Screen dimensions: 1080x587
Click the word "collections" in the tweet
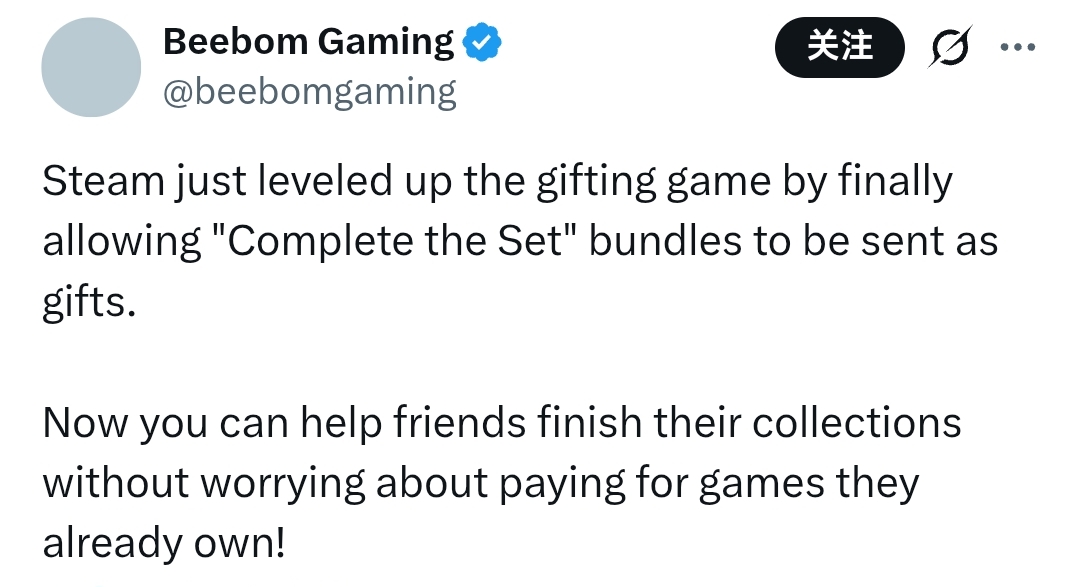[x=856, y=422]
